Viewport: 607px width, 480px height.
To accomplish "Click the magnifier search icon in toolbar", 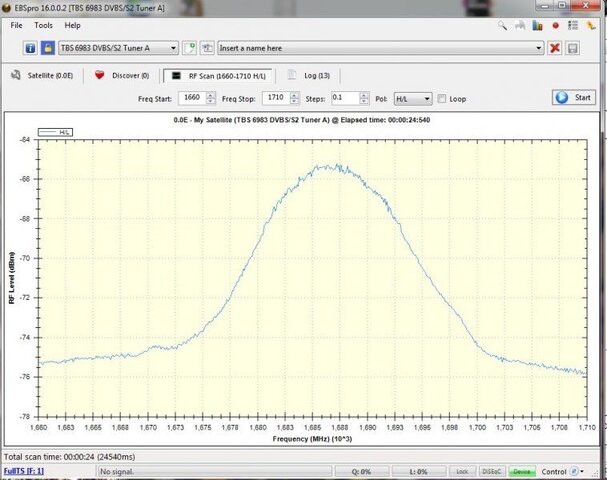I will coord(502,26).
